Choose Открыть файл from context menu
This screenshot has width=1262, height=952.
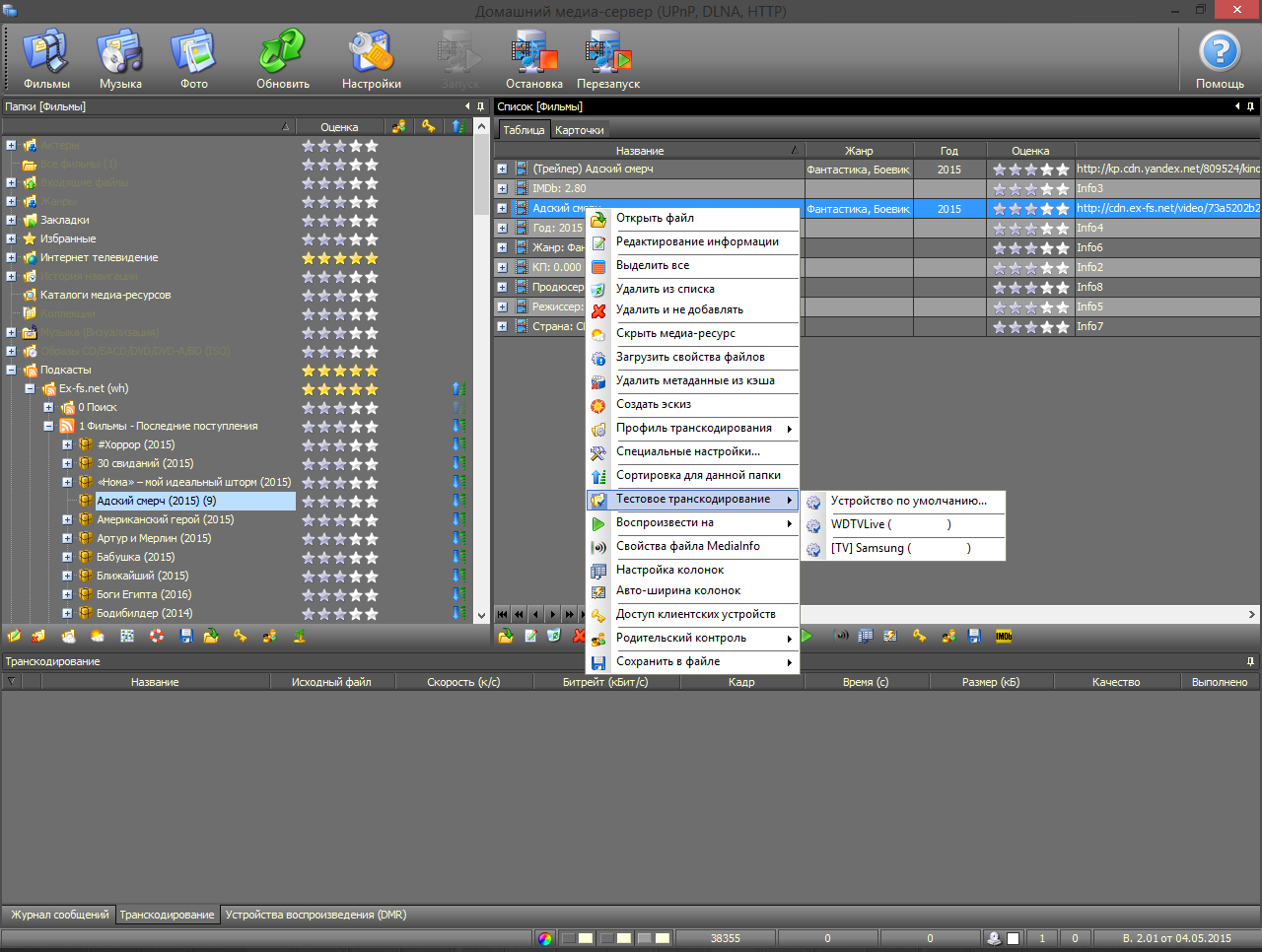click(x=655, y=219)
